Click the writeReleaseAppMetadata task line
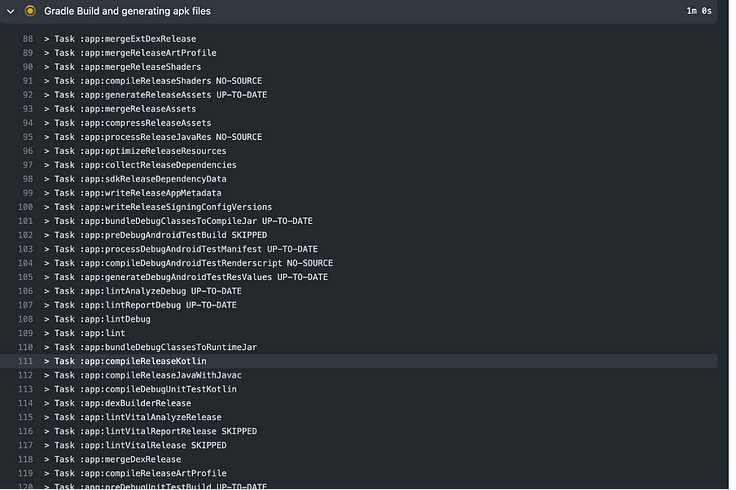The height and width of the screenshot is (490, 736). click(133, 193)
